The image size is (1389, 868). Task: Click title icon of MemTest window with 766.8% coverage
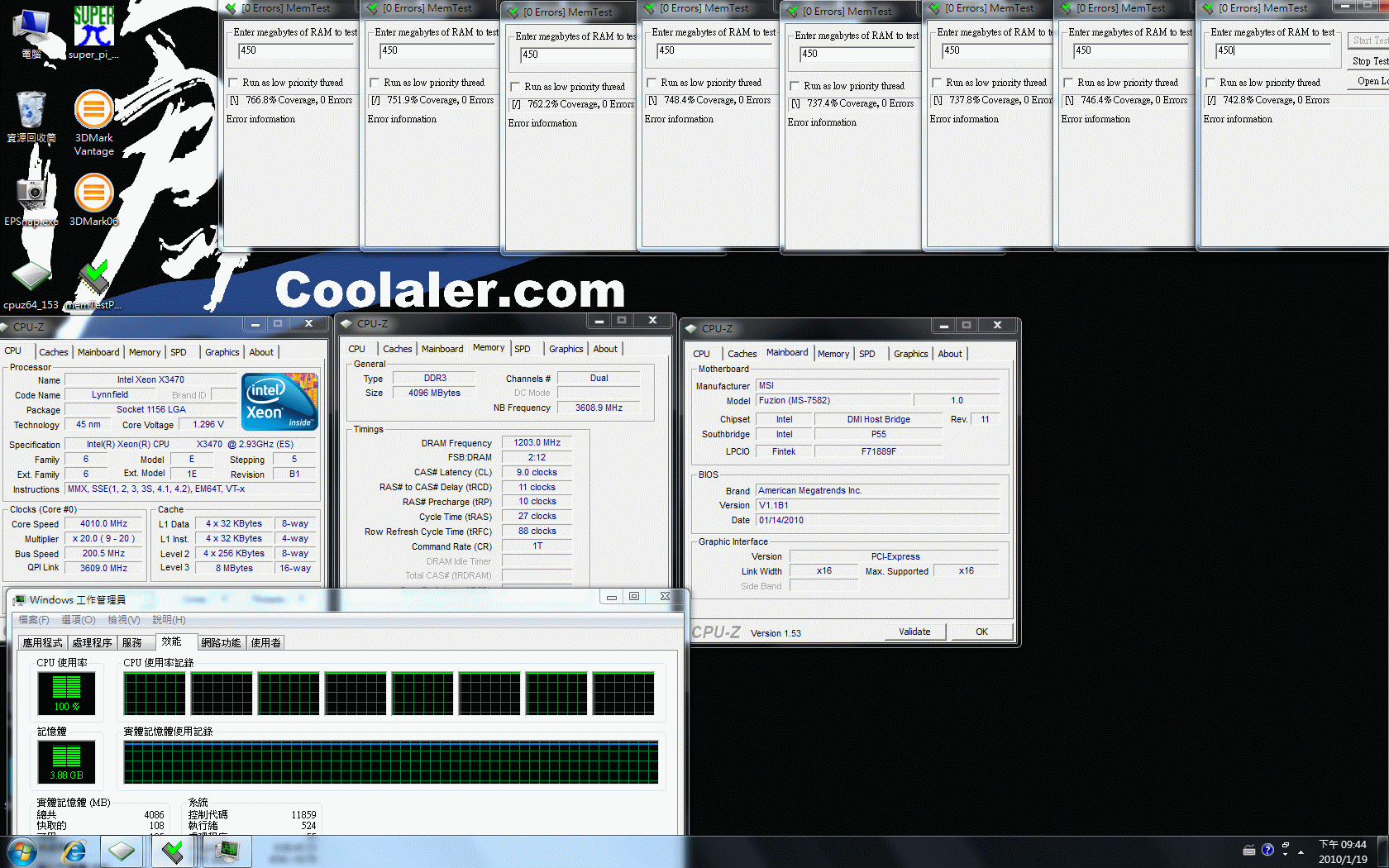pyautogui.click(x=231, y=8)
